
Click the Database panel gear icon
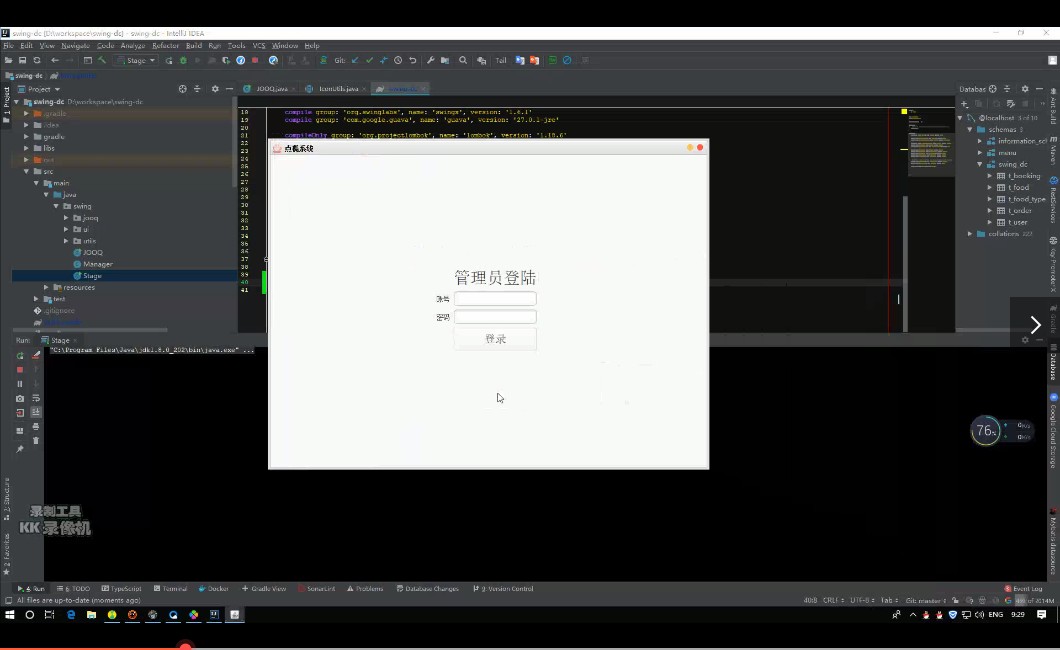(1025, 89)
